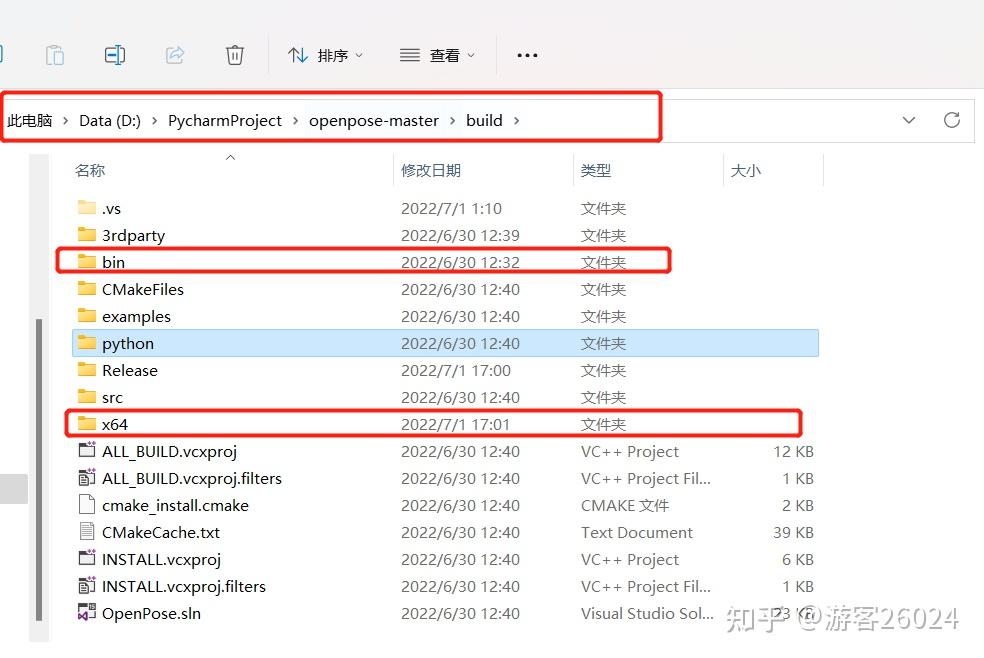
Task: Navigate to 此电脑 in the breadcrumb
Action: click(x=30, y=120)
